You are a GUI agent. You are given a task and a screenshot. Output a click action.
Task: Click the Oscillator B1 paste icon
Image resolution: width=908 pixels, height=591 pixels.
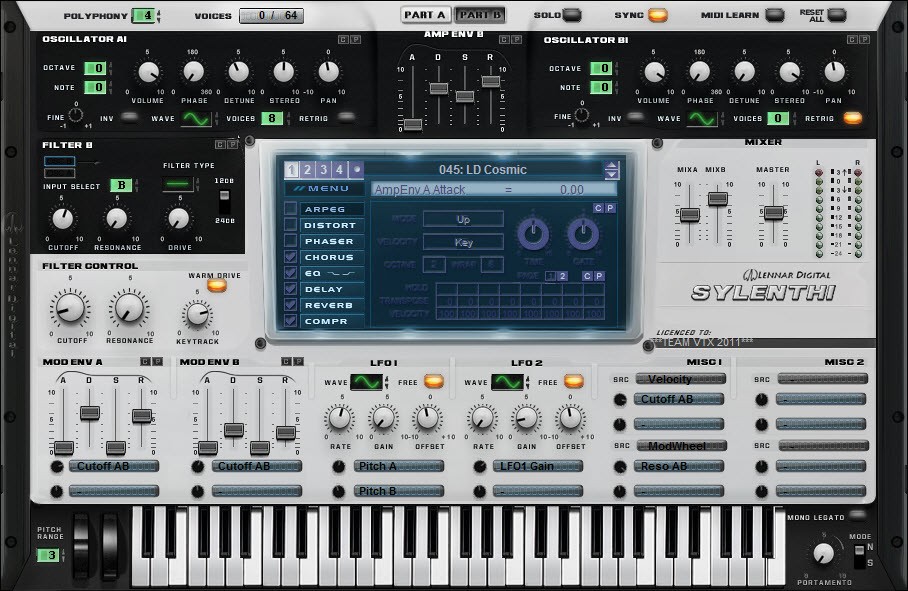pos(864,39)
